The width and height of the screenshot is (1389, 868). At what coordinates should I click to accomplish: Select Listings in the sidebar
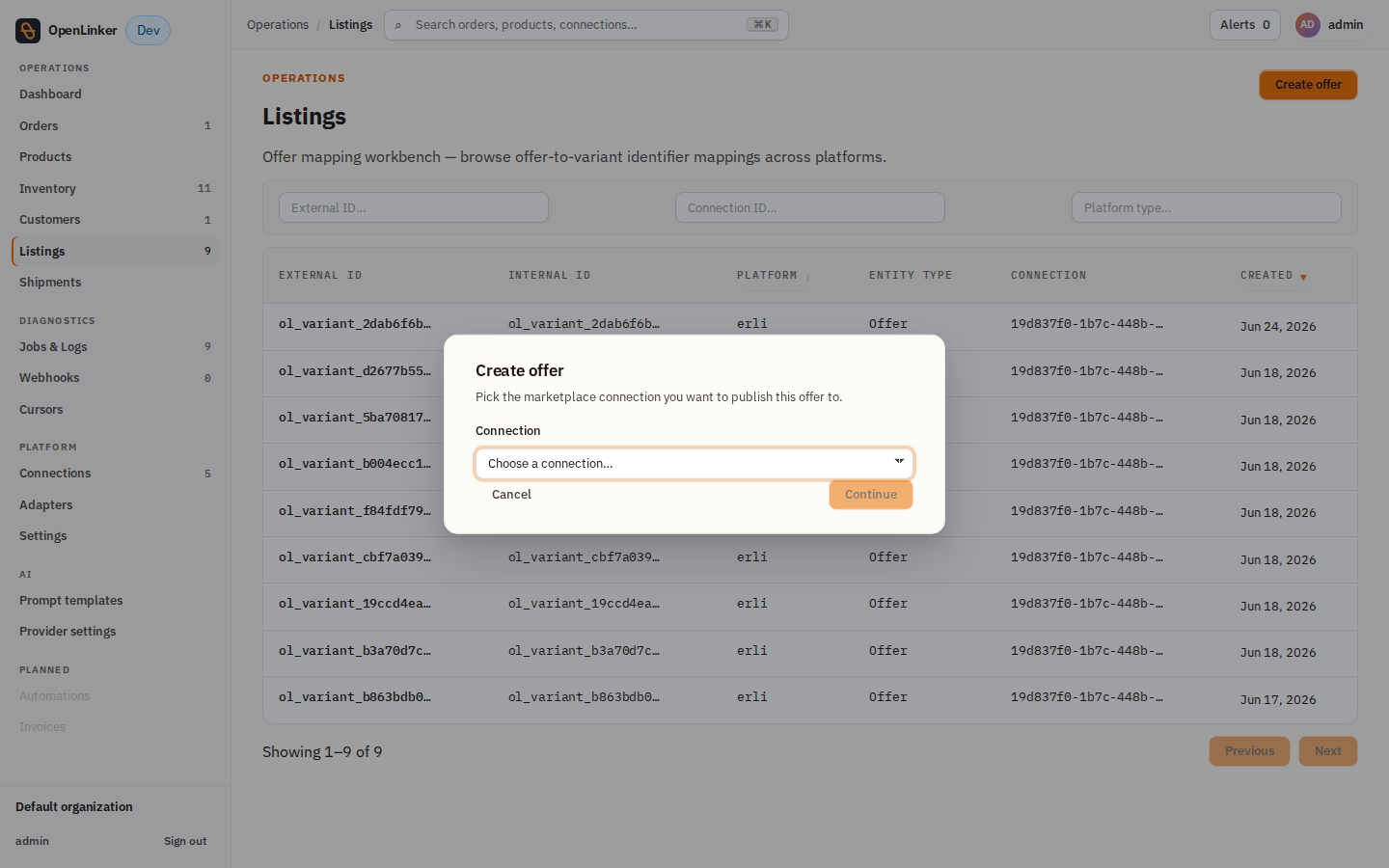click(115, 252)
